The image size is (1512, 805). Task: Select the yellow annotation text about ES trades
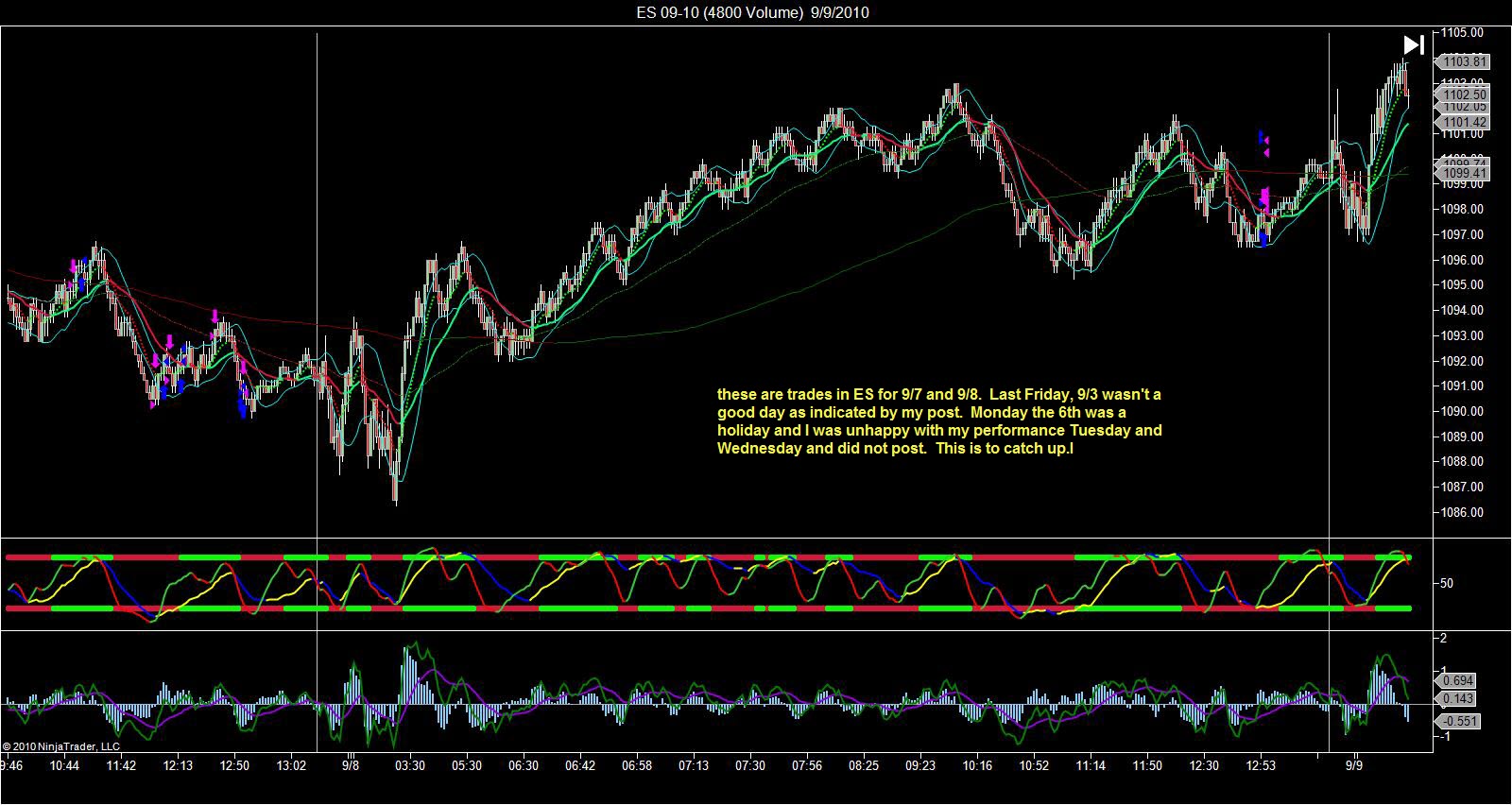(x=939, y=421)
